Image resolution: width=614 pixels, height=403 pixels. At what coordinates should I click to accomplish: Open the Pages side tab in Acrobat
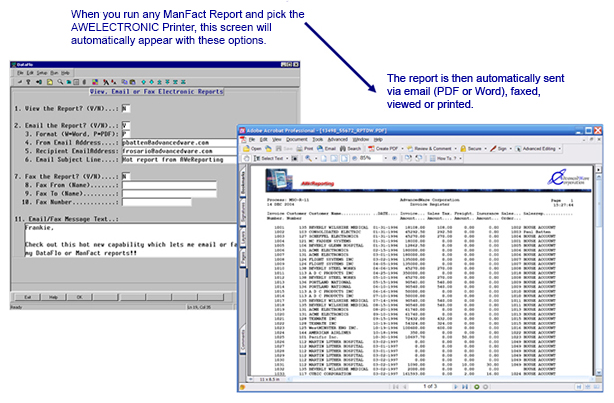coord(243,258)
